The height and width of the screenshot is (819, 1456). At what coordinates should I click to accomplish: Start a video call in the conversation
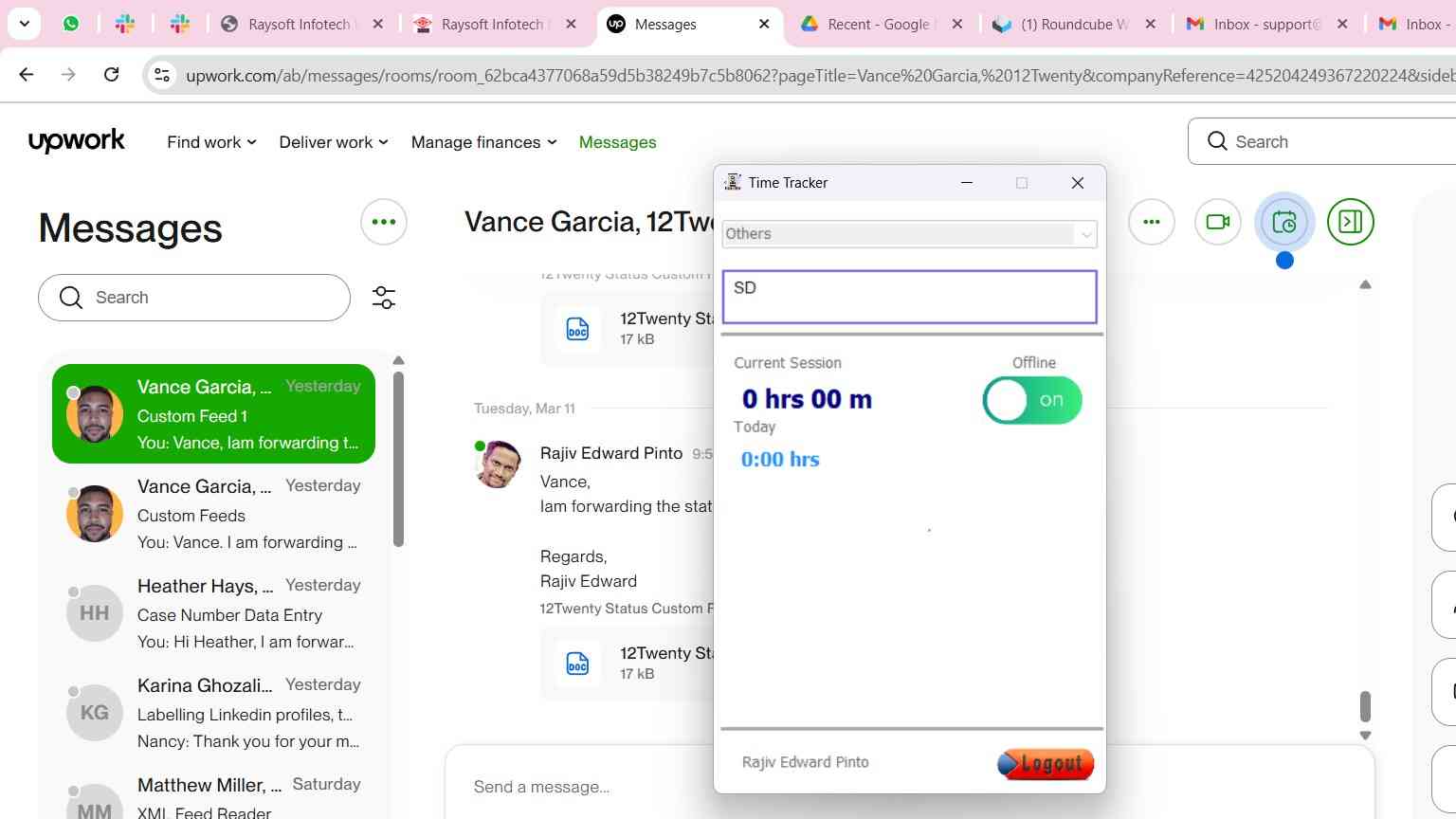coord(1218,222)
